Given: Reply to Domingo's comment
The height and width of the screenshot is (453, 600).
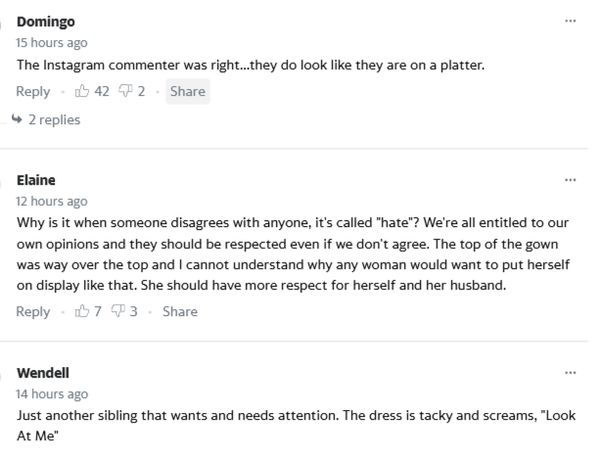Looking at the screenshot, I should coord(33,91).
